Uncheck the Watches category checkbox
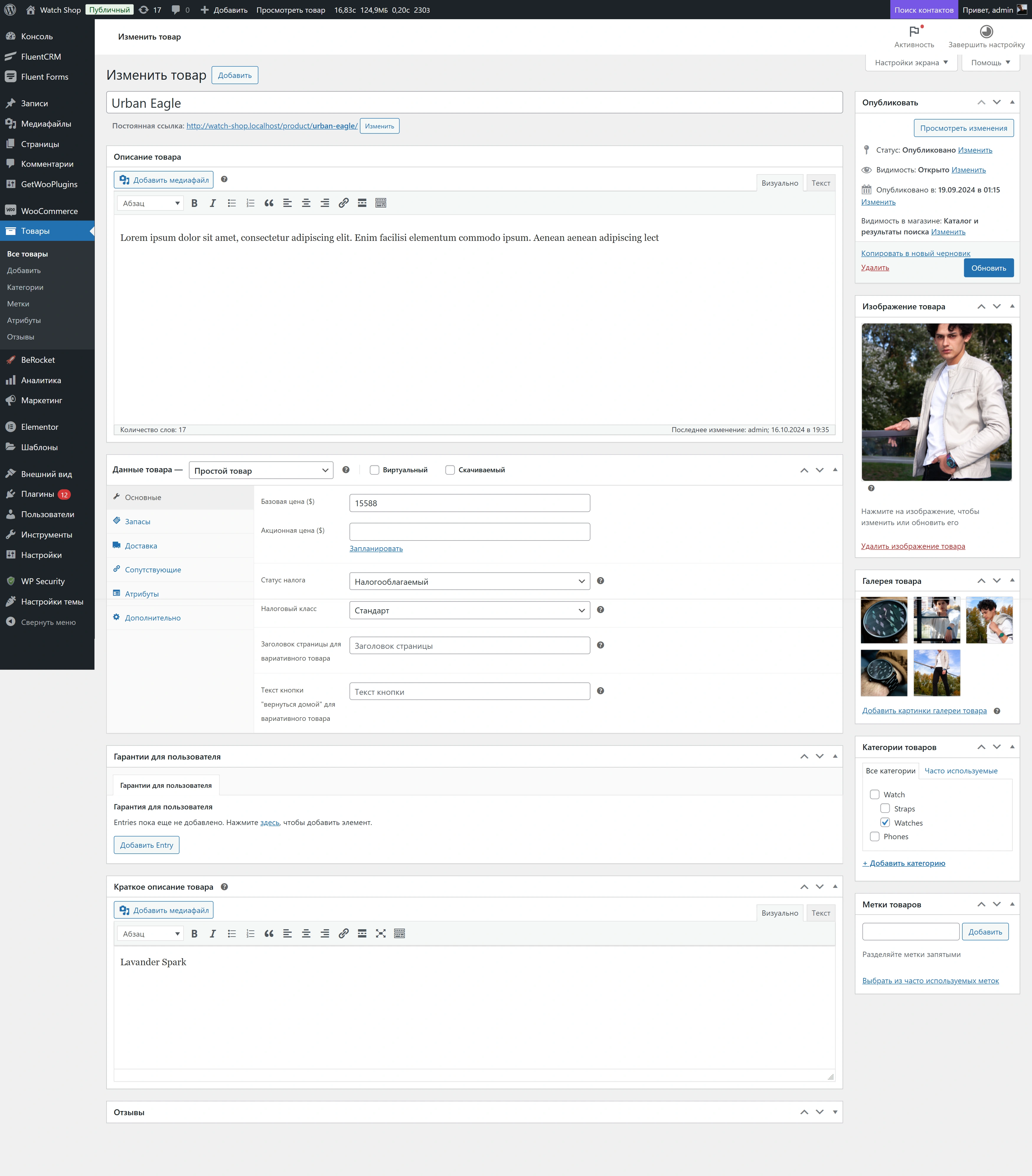 tap(885, 823)
